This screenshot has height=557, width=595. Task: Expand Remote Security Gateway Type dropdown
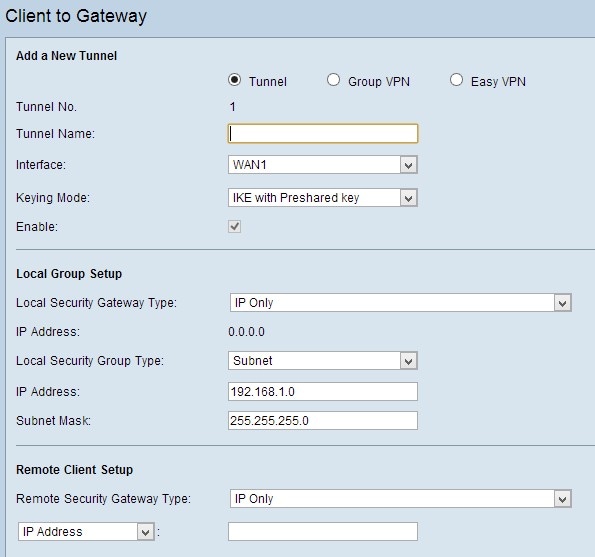coord(401,499)
